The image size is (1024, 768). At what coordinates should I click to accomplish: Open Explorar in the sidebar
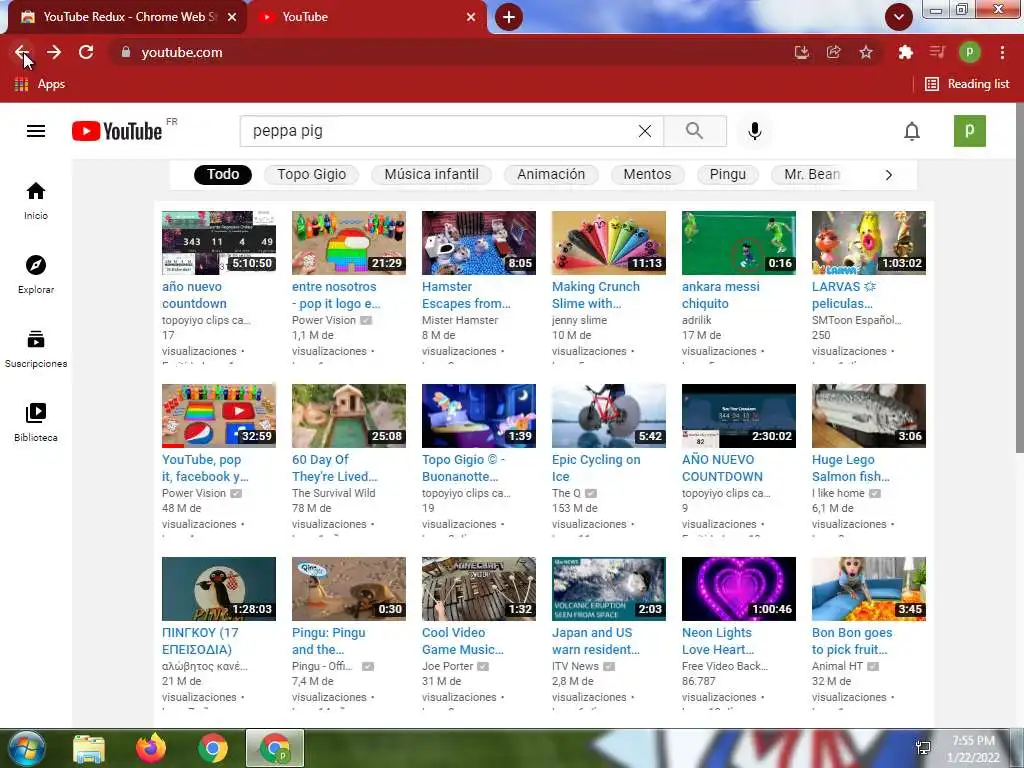pos(36,275)
